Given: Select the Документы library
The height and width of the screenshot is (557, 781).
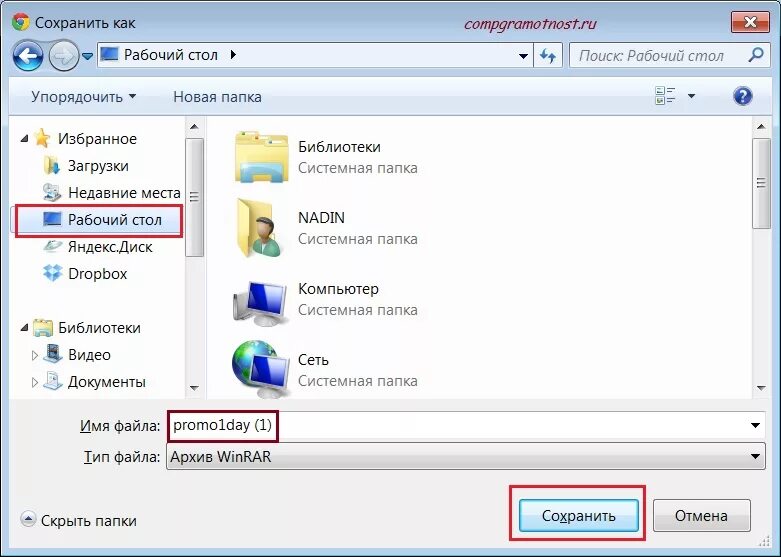Looking at the screenshot, I should coord(95,382).
